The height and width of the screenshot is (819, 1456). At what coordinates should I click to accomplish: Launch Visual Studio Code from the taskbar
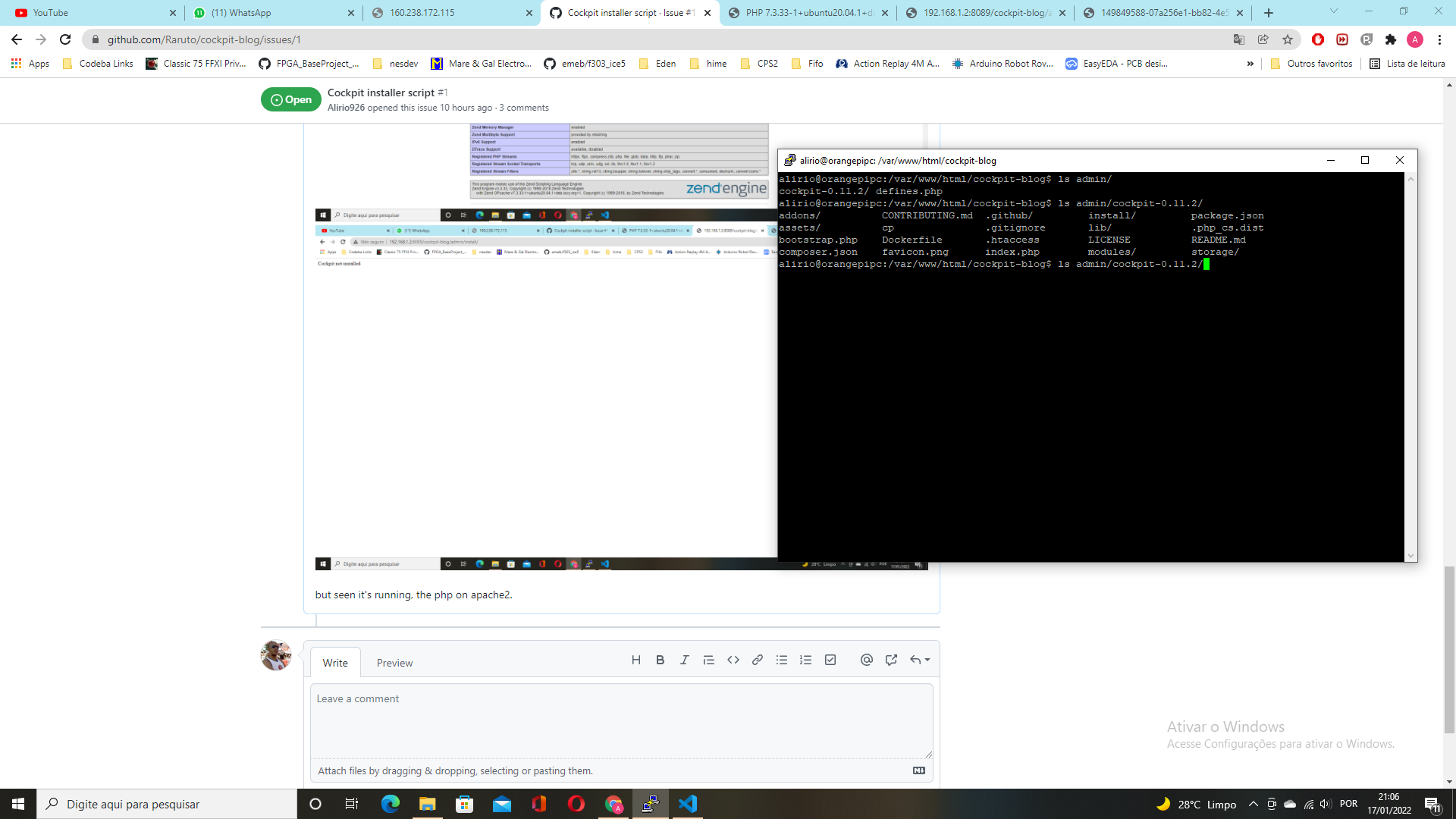click(688, 804)
